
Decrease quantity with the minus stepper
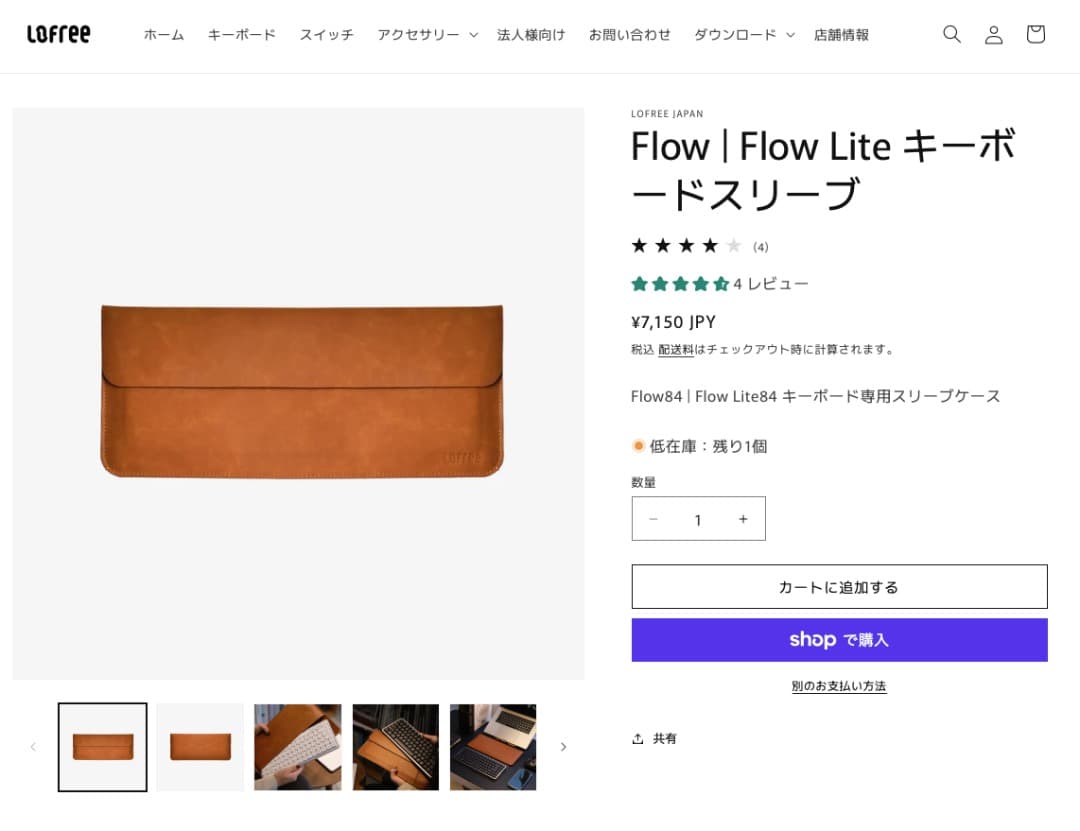click(653, 519)
